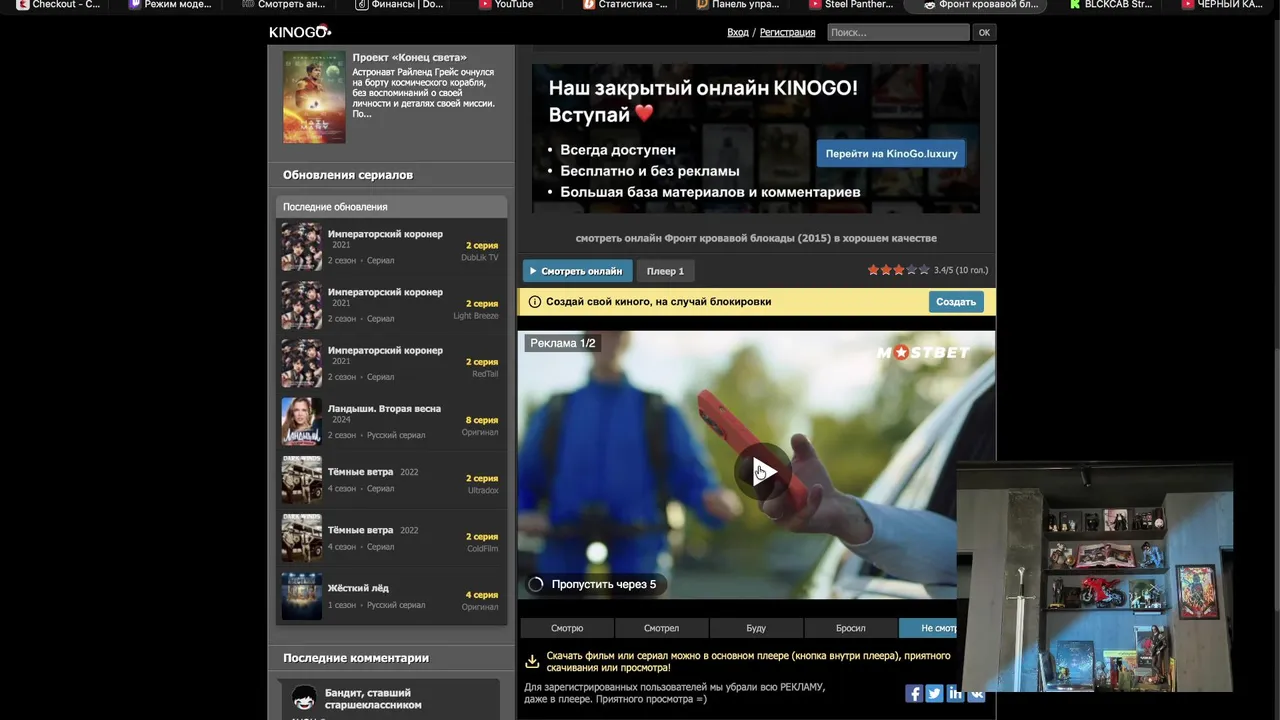Click the loading spinner beside 'Пропустить через 5'
Viewport: 1280px width, 720px height.
point(535,584)
